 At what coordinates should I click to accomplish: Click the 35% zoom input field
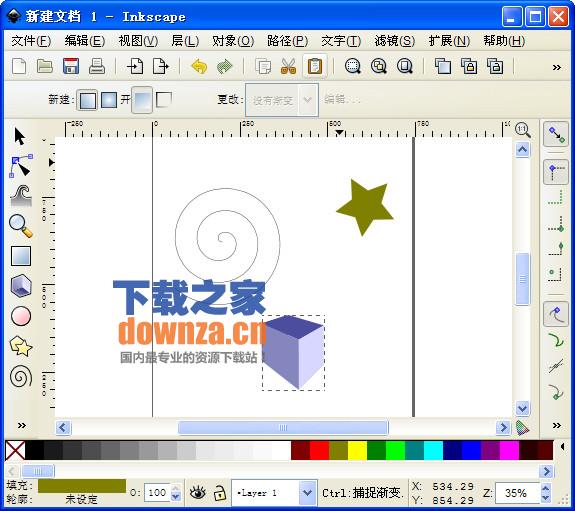point(516,493)
